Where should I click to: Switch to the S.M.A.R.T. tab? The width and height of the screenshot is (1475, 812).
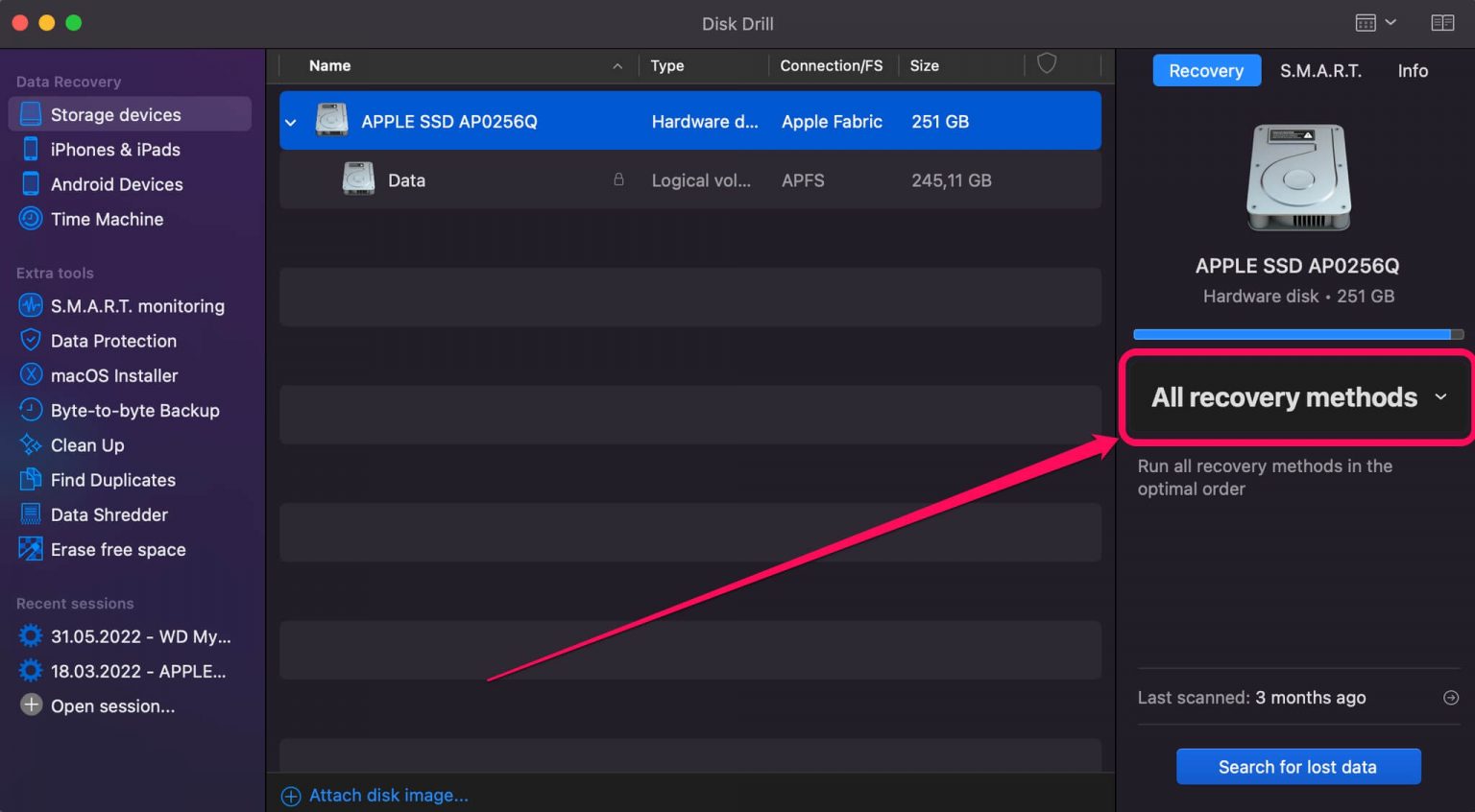tap(1320, 70)
